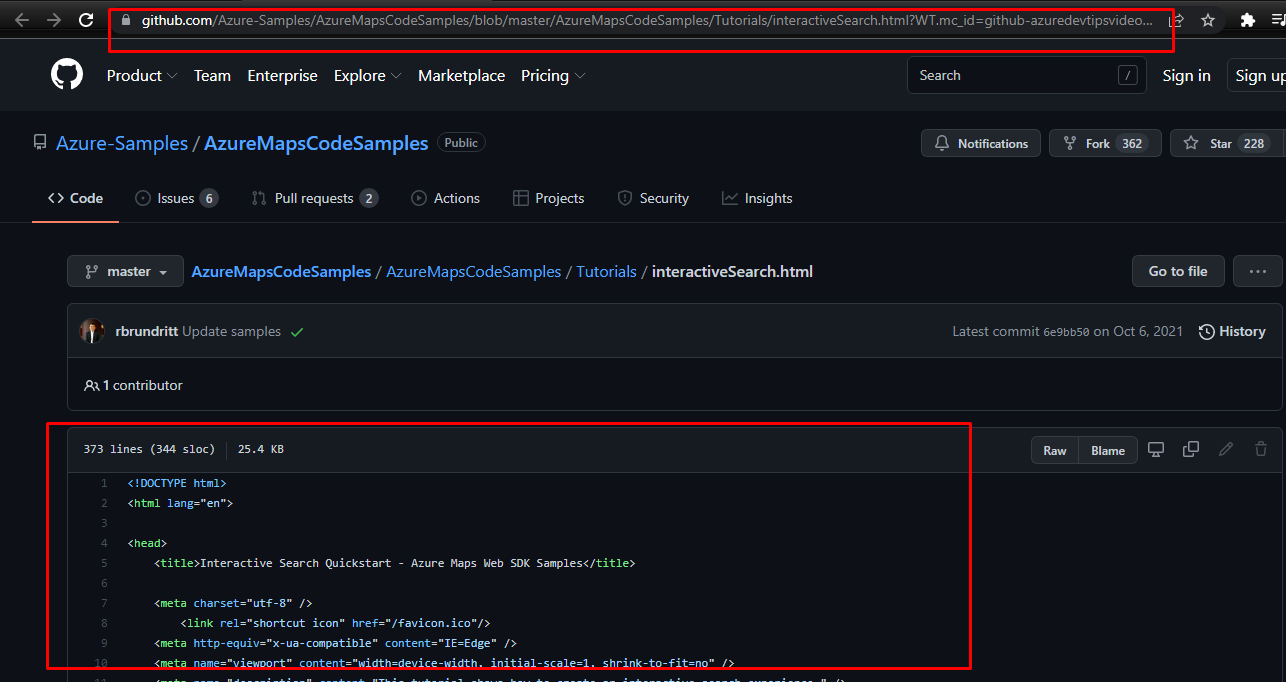
Task: Click the green commit status checkmark
Action: tap(297, 332)
